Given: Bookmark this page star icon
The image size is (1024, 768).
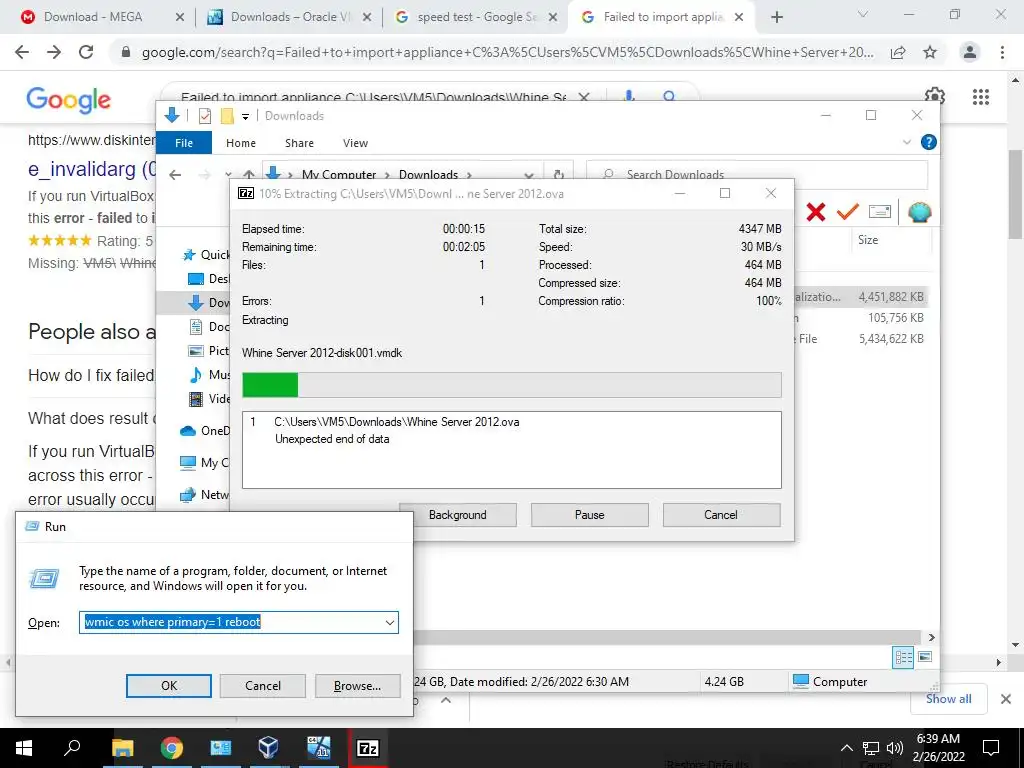Looking at the screenshot, I should tap(930, 52).
